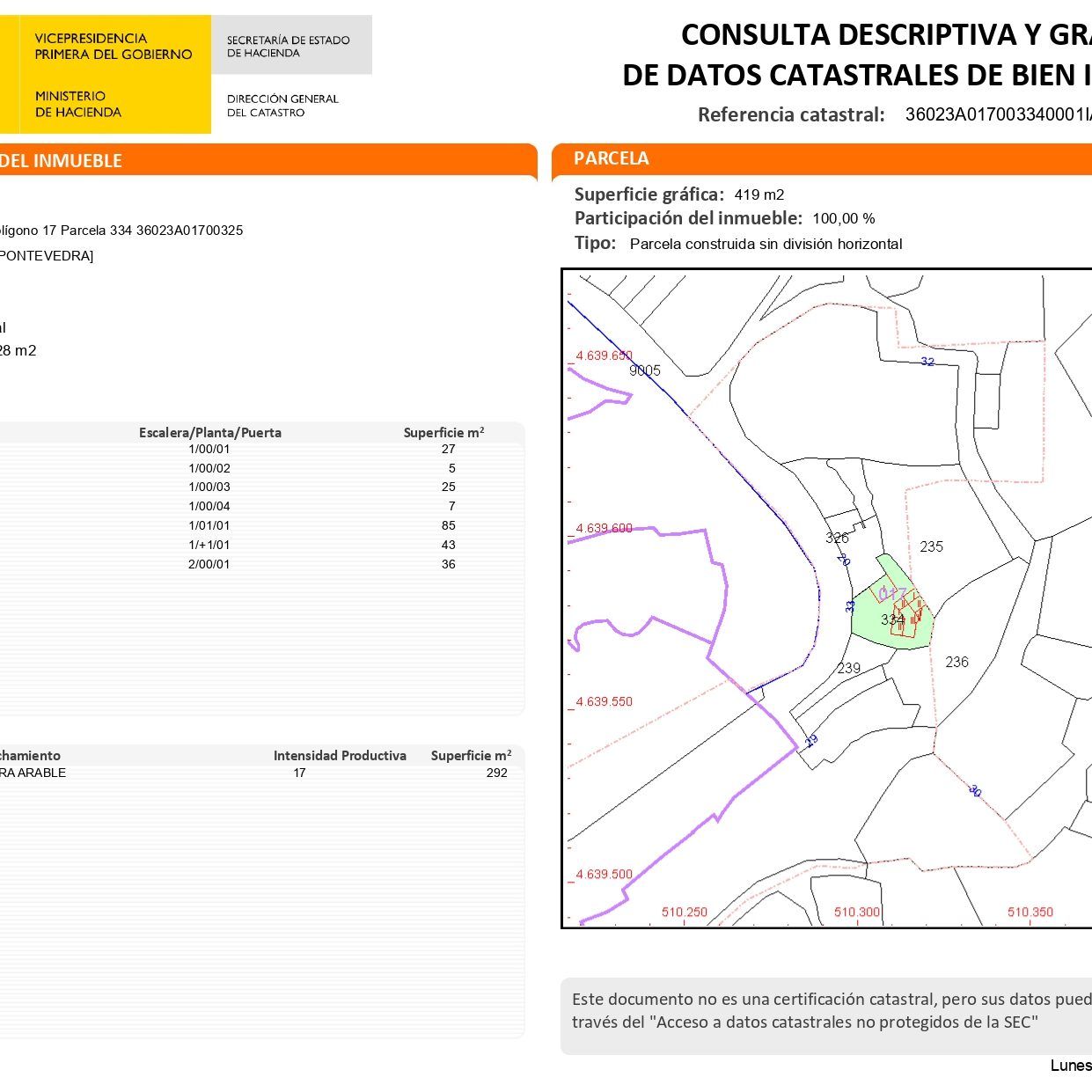Click parcel number 239 on the map
The width and height of the screenshot is (1092, 1092).
coord(849,668)
